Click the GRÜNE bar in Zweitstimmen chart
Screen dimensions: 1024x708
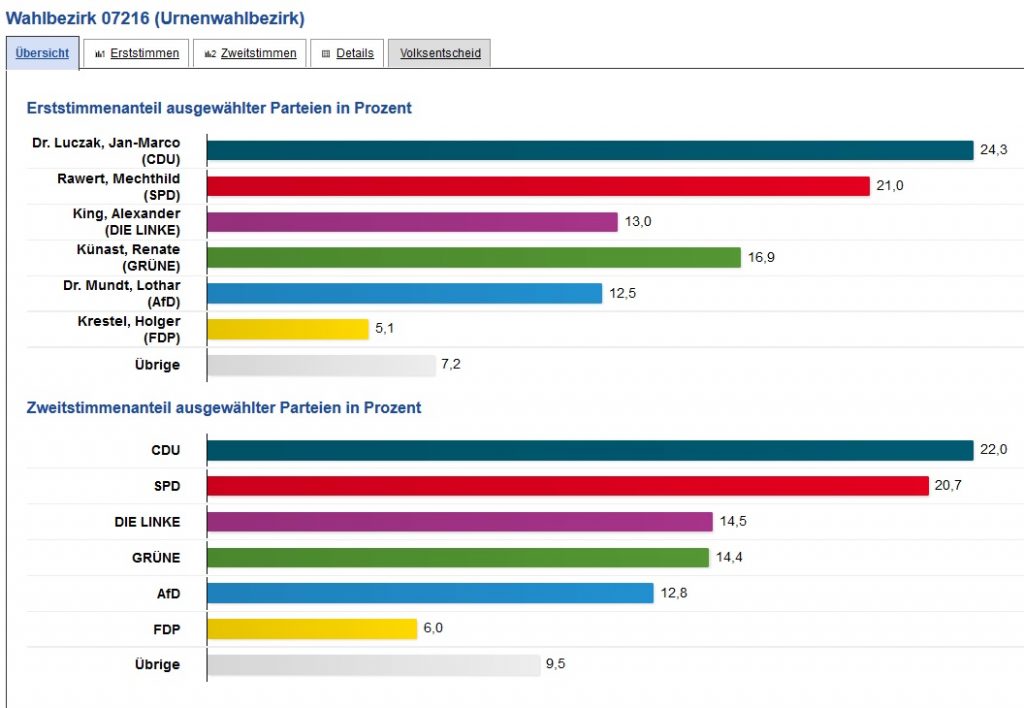point(458,557)
